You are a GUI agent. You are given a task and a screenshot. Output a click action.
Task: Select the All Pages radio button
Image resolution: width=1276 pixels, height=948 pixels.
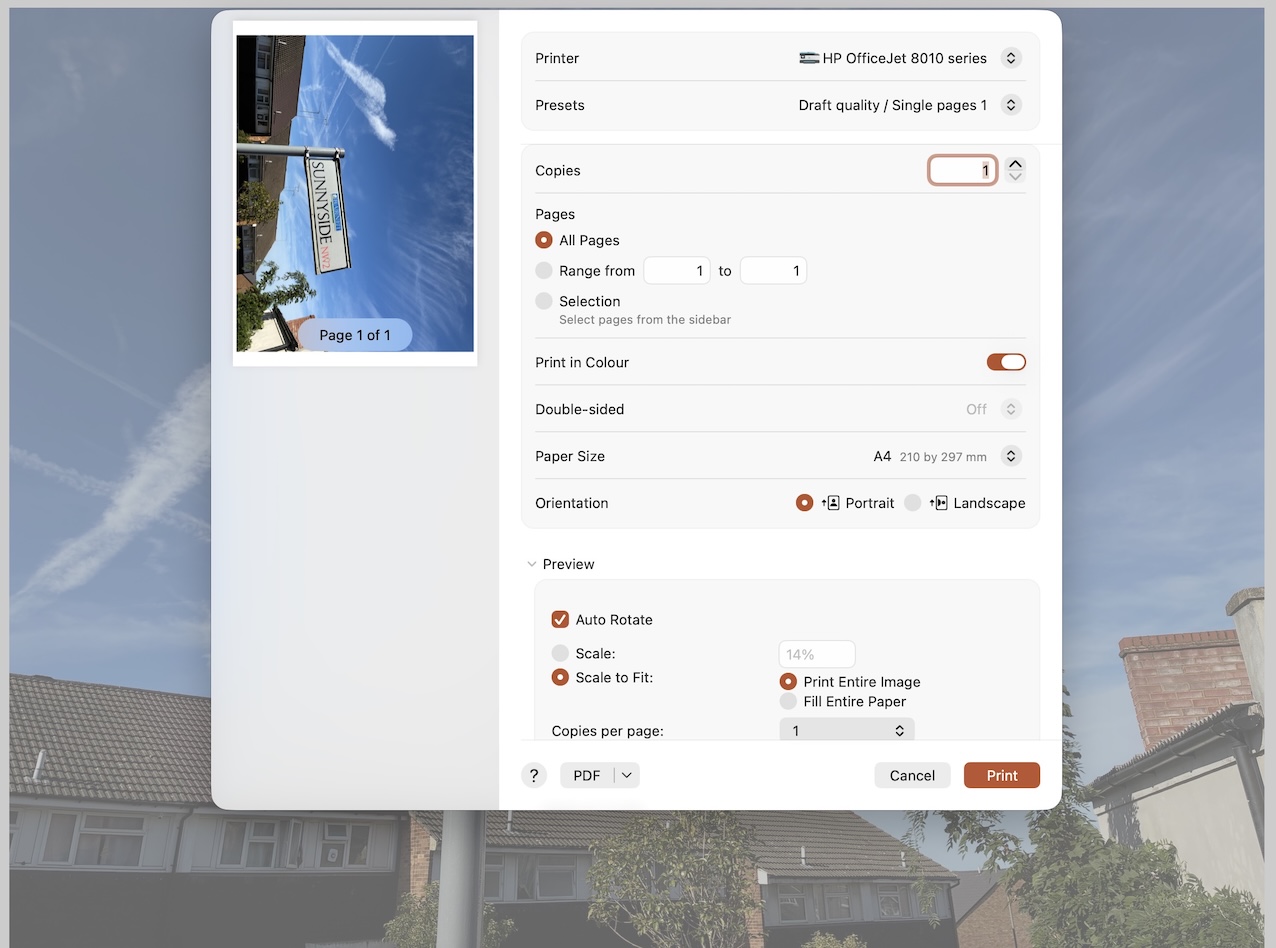(x=544, y=240)
